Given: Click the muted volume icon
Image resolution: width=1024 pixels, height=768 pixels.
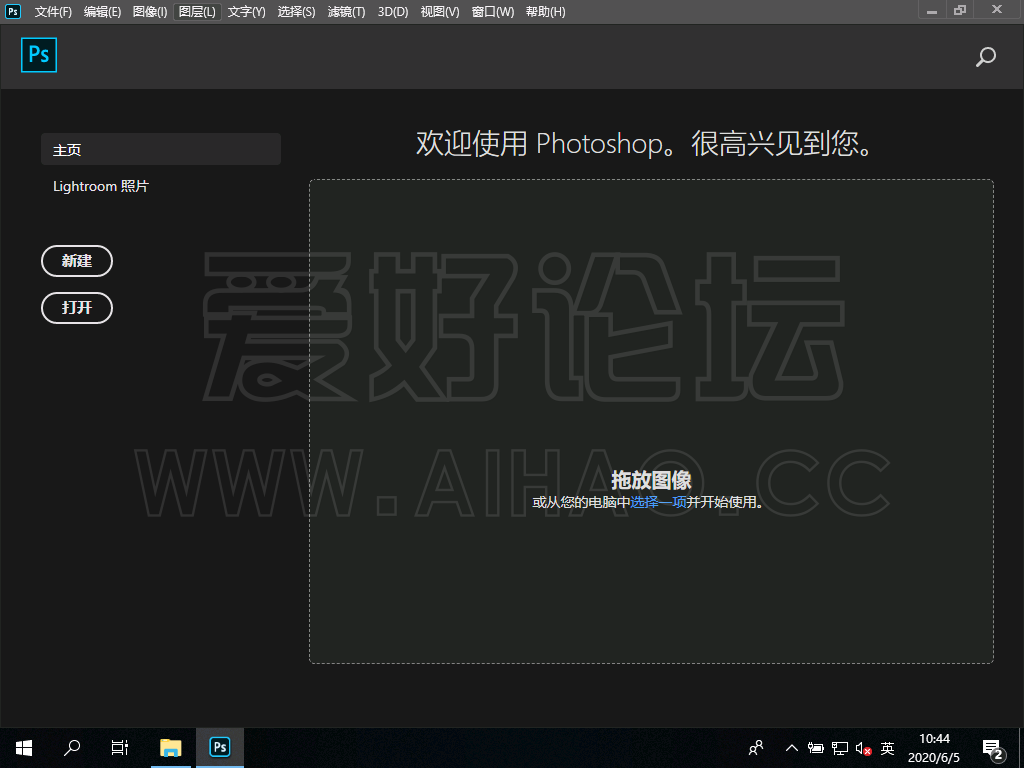Looking at the screenshot, I should 863,748.
